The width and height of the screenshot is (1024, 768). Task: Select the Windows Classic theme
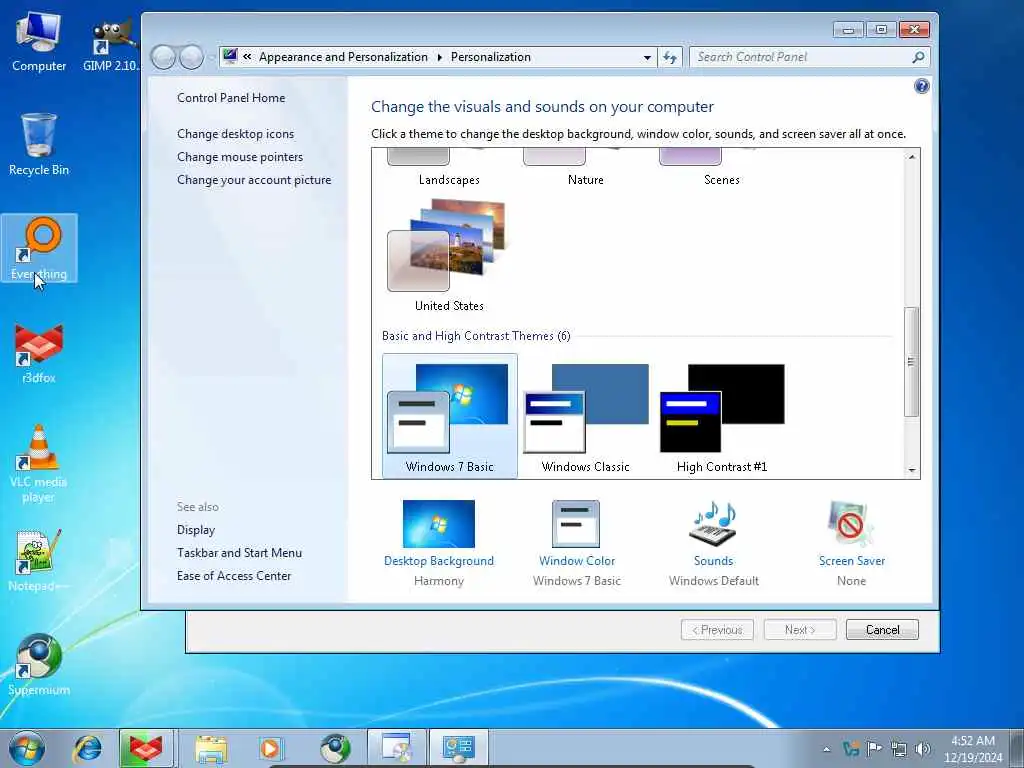(585, 418)
